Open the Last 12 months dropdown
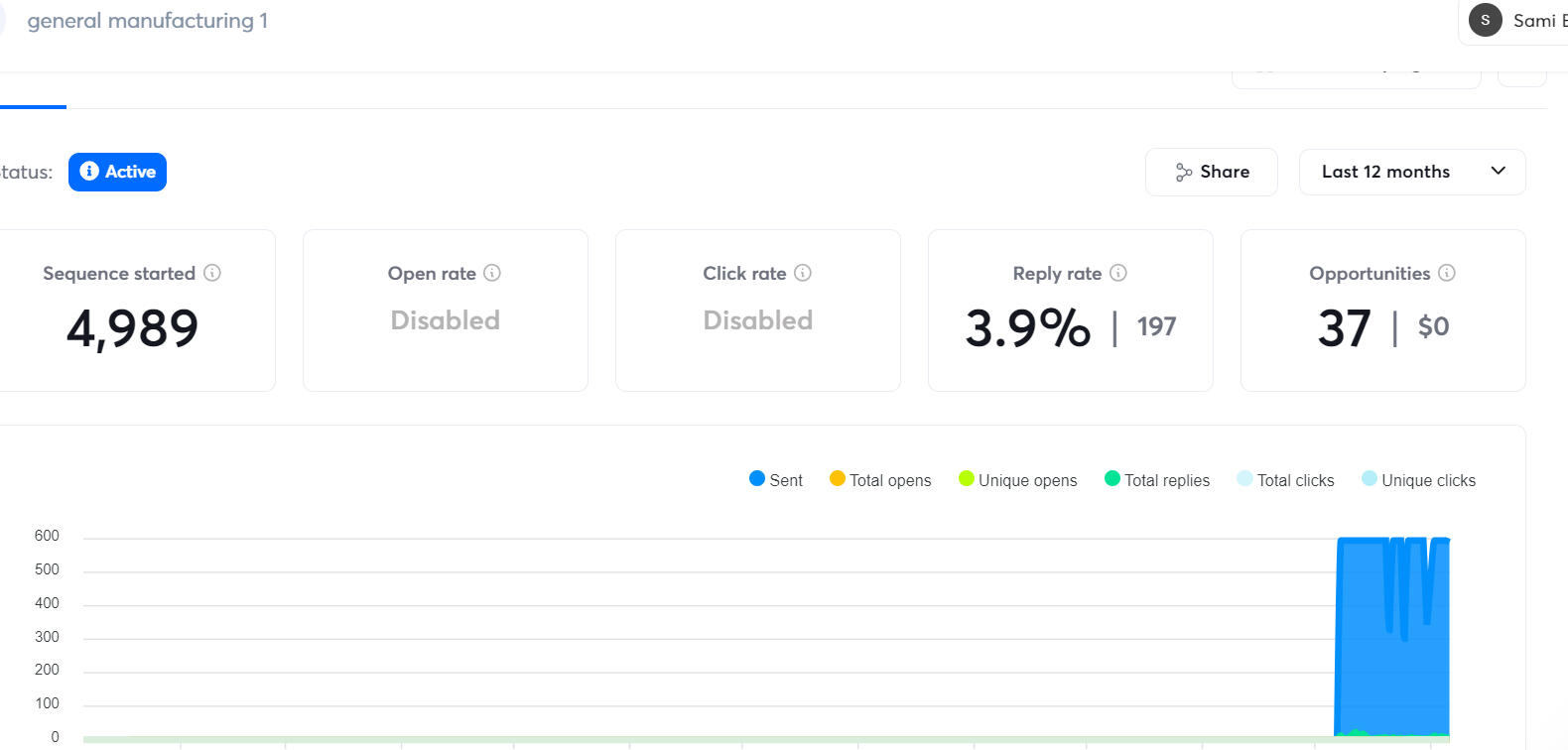The width and height of the screenshot is (1568, 750). (x=1411, y=173)
